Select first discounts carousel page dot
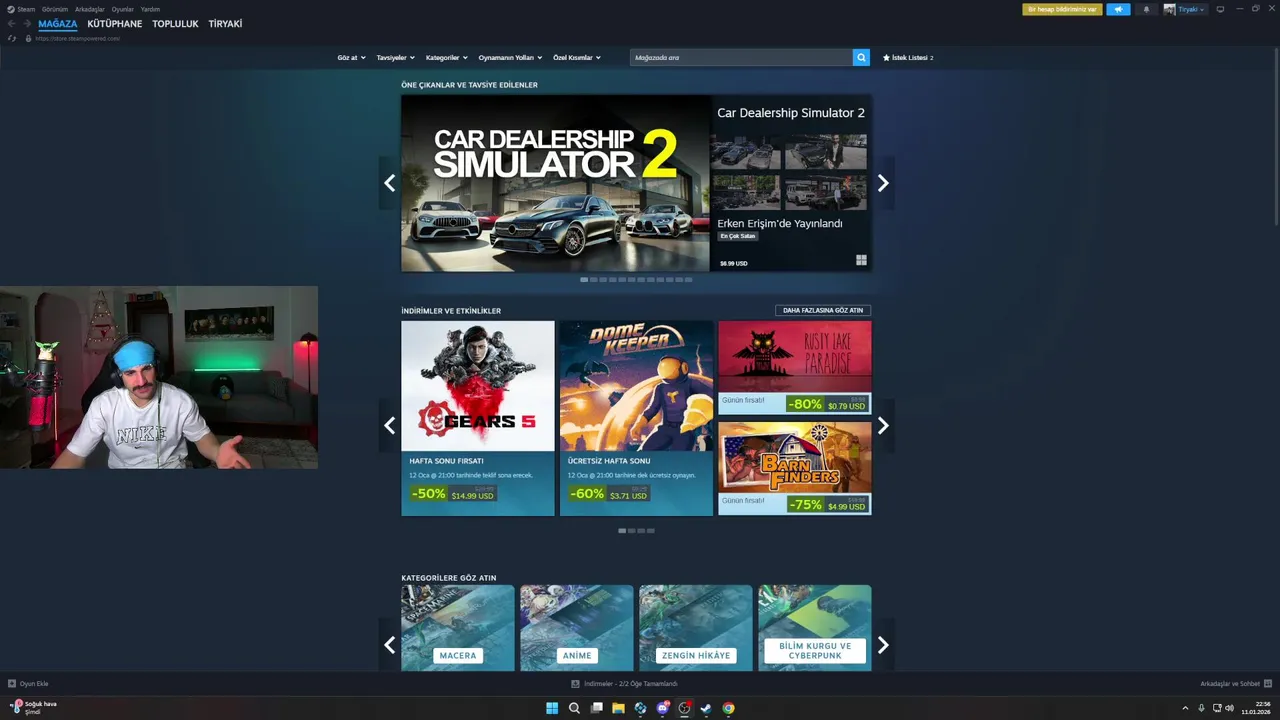 point(622,531)
